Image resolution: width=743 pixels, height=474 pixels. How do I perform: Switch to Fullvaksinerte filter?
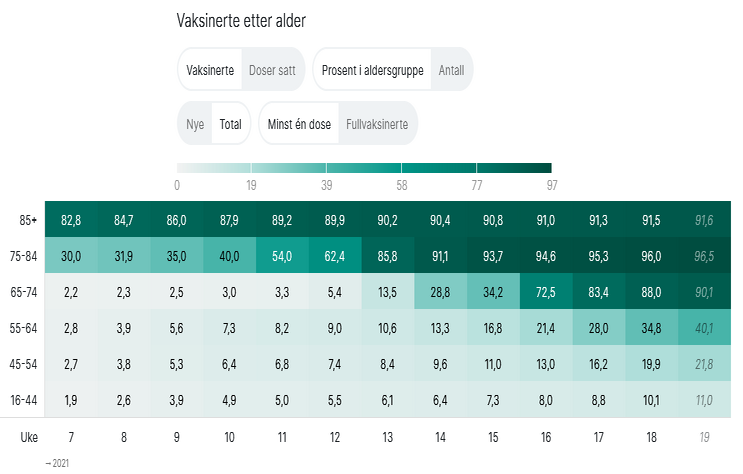(376, 125)
